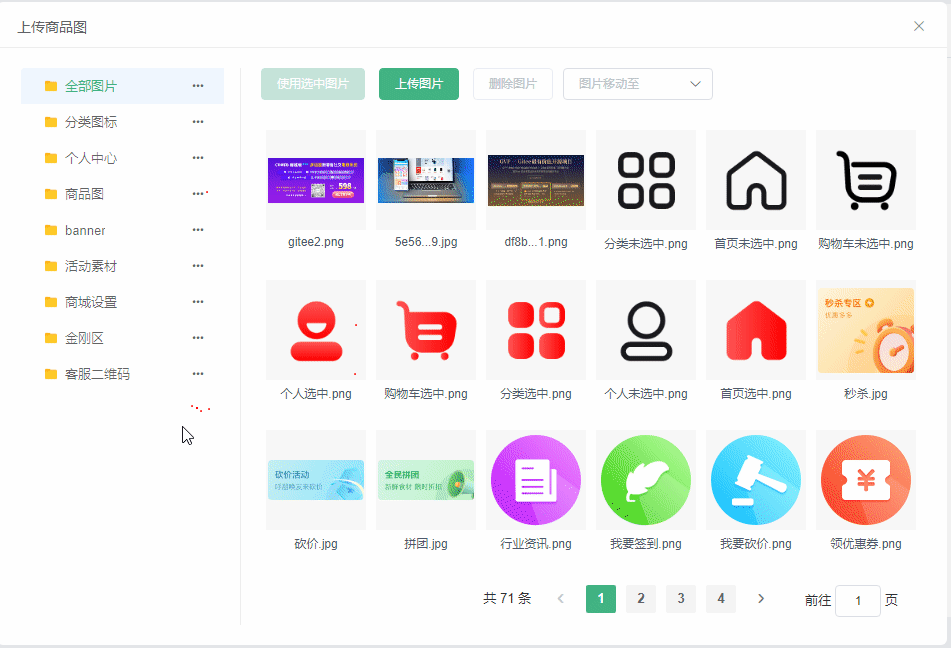Choose the 领优惠券.png coupon icon image
Viewport: 951px width, 648px height.
coord(865,480)
